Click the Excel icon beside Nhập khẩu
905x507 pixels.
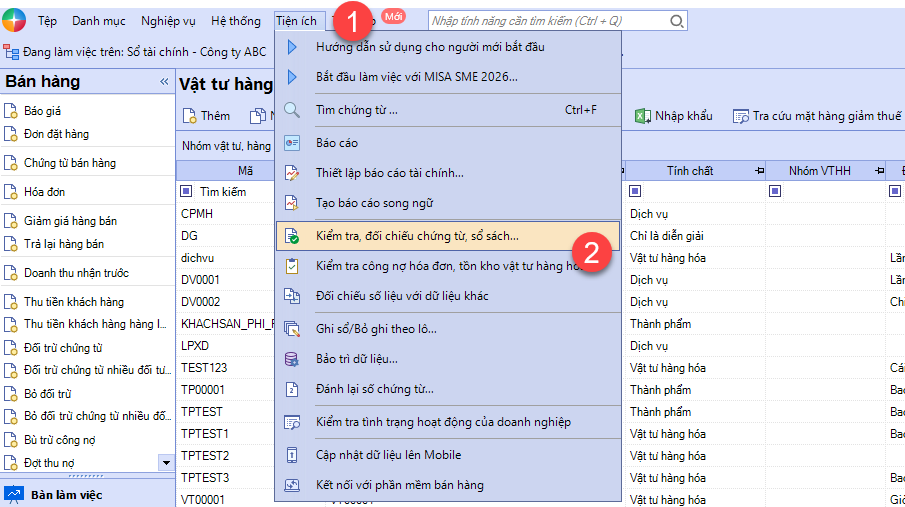point(643,116)
